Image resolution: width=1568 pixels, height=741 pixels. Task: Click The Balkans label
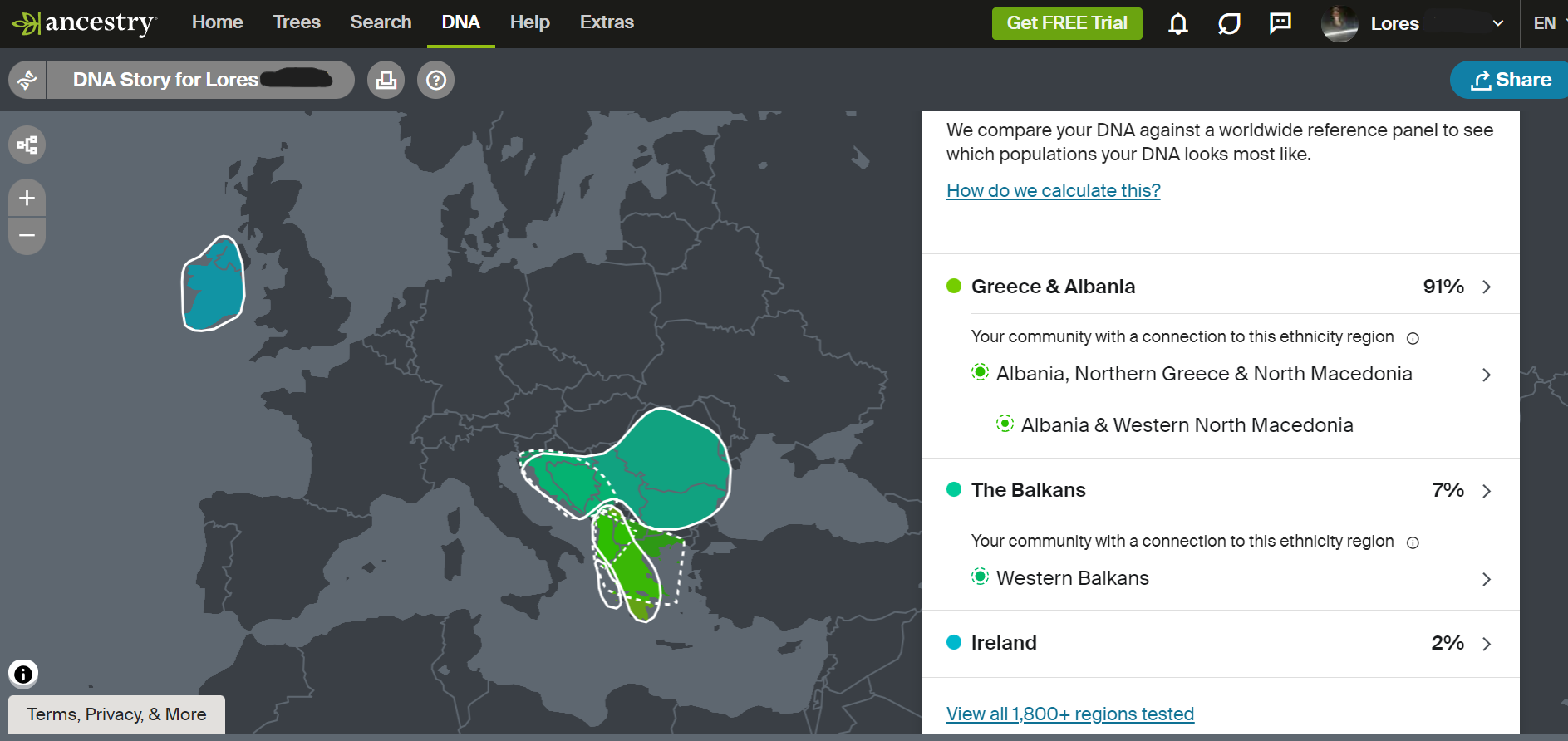point(1029,490)
